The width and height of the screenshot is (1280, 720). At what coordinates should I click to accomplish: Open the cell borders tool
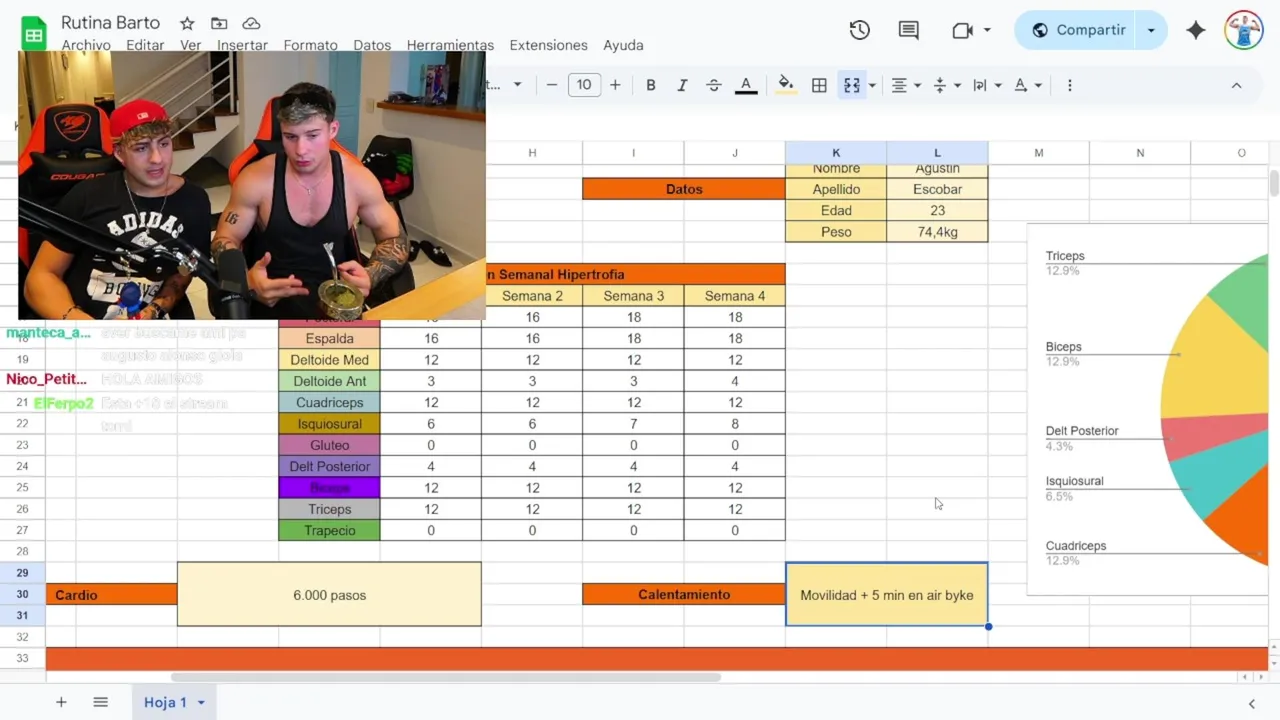coord(819,85)
